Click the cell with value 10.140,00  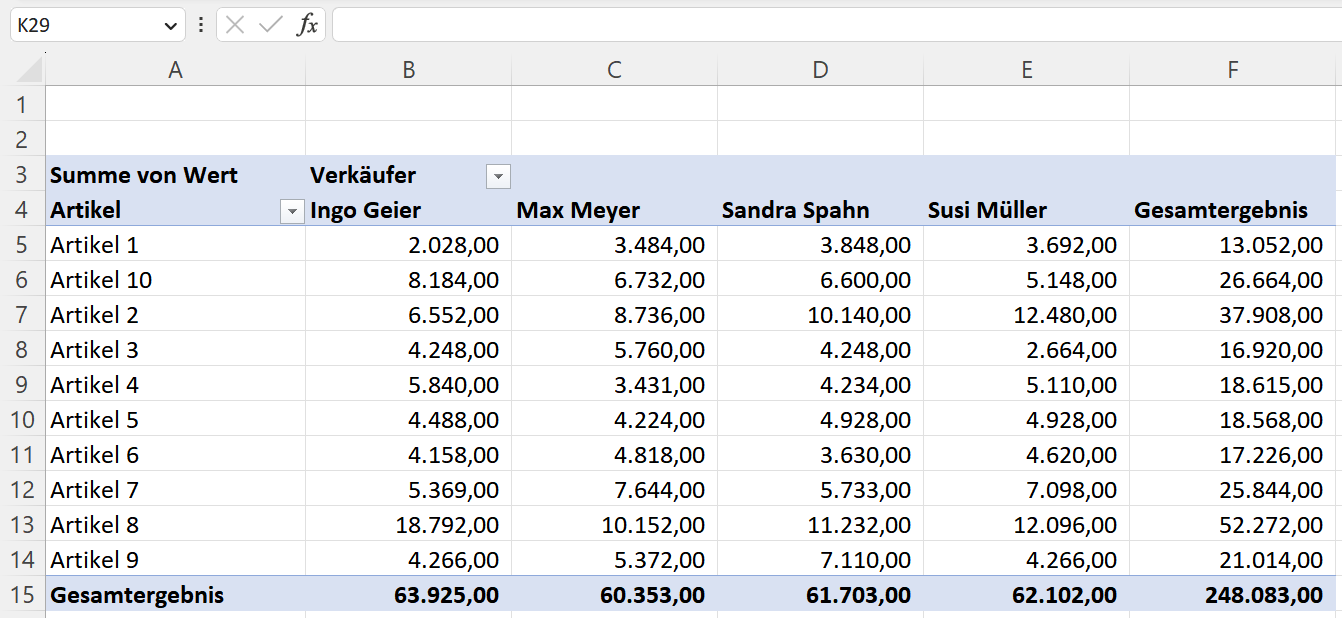click(820, 314)
